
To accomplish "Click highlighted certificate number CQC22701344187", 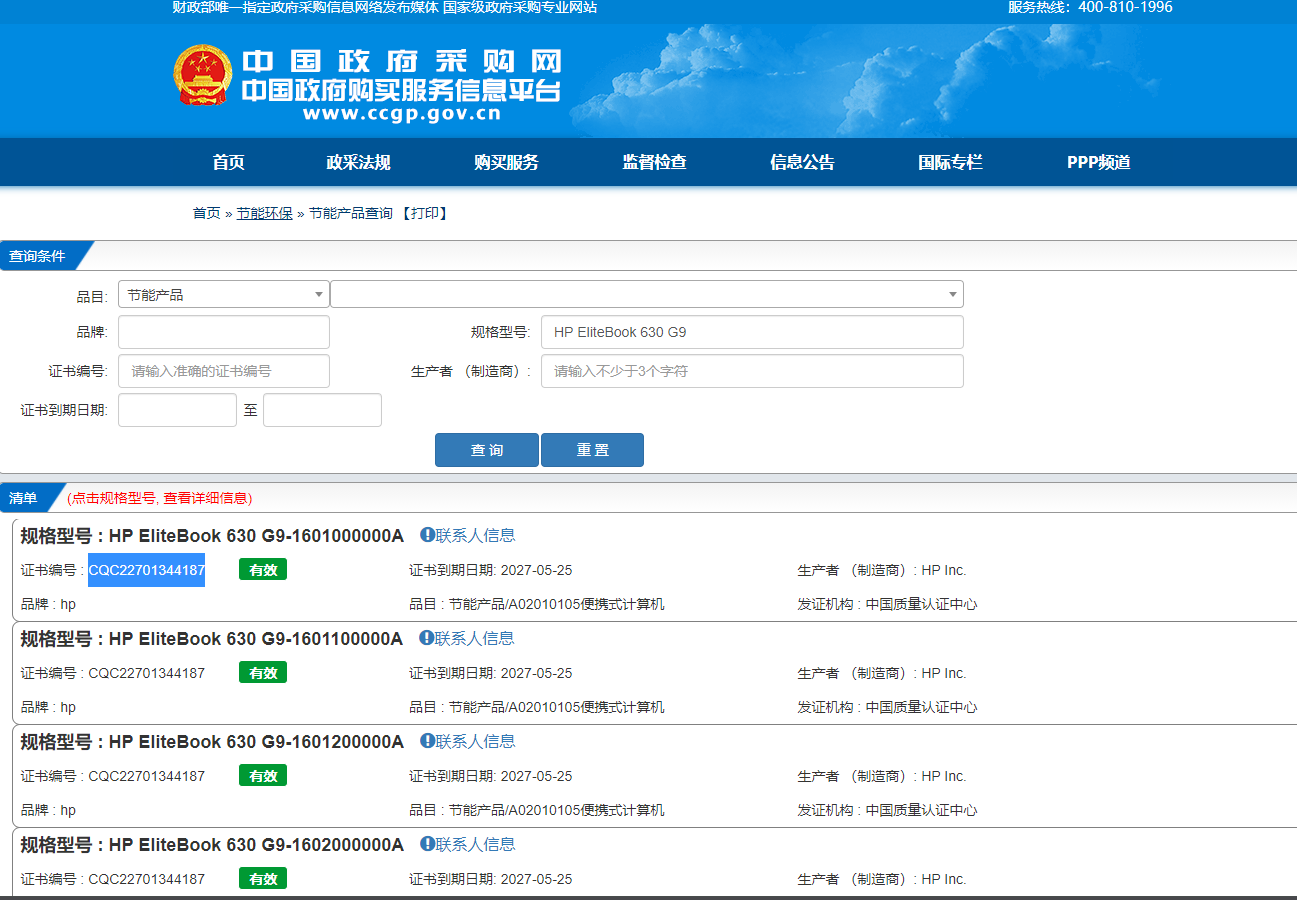I will [147, 570].
